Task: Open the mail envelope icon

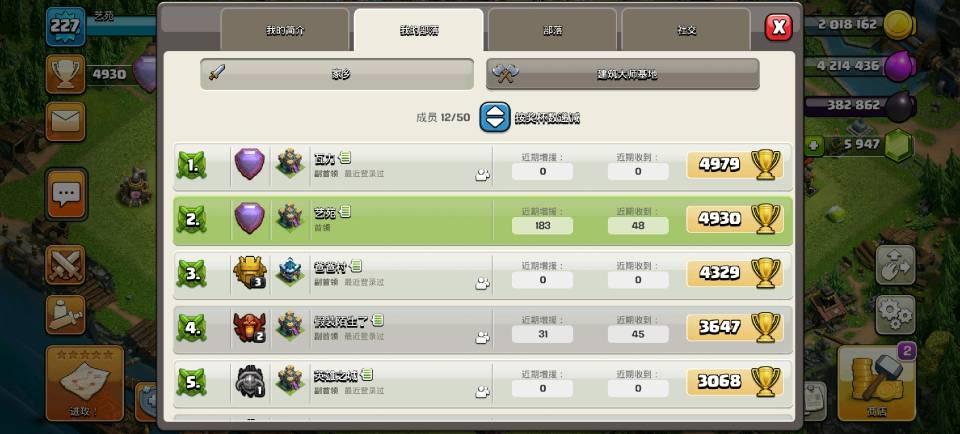Action: pyautogui.click(x=66, y=121)
